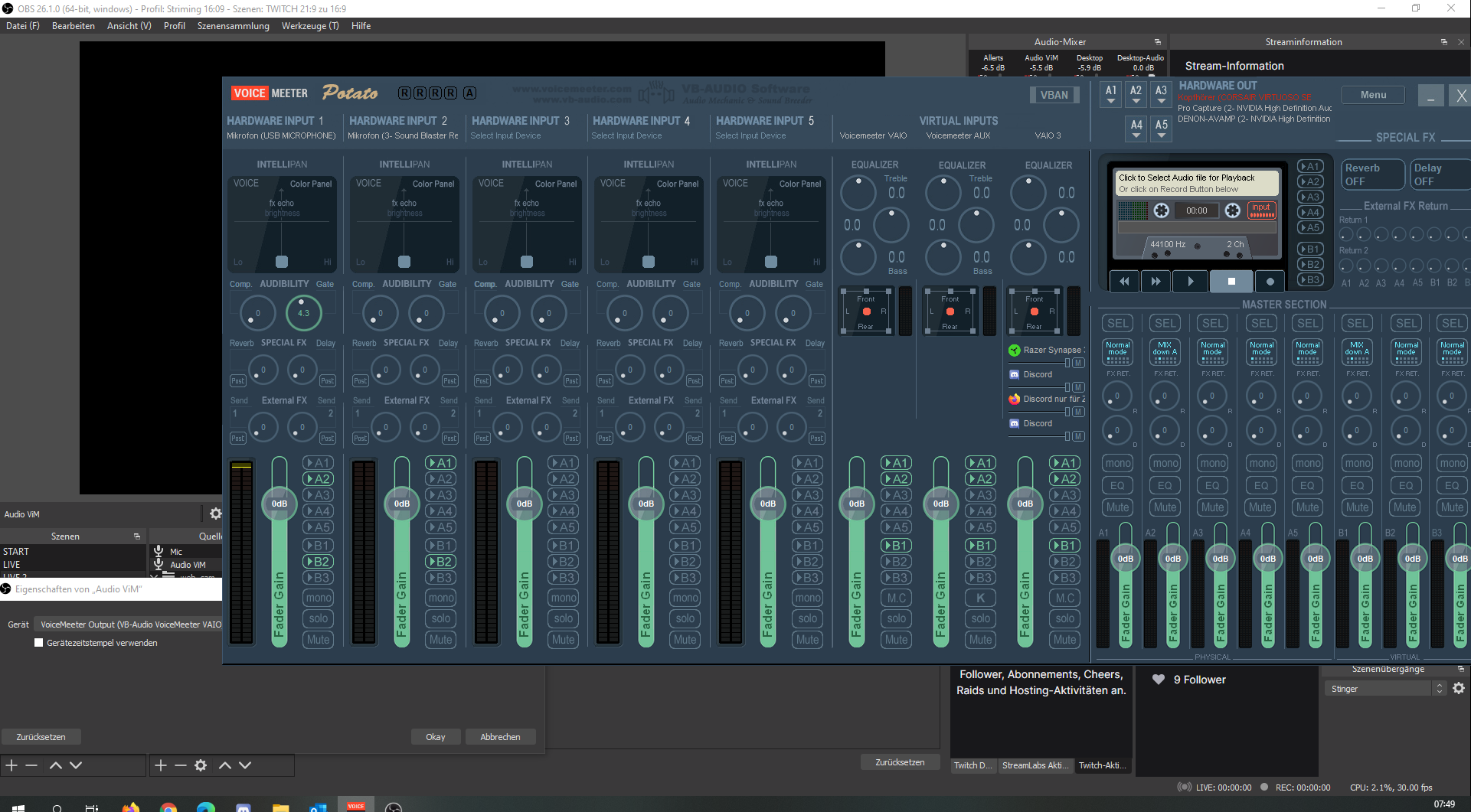
Task: Open source properties gear in Quellen toolbar
Action: click(x=201, y=765)
